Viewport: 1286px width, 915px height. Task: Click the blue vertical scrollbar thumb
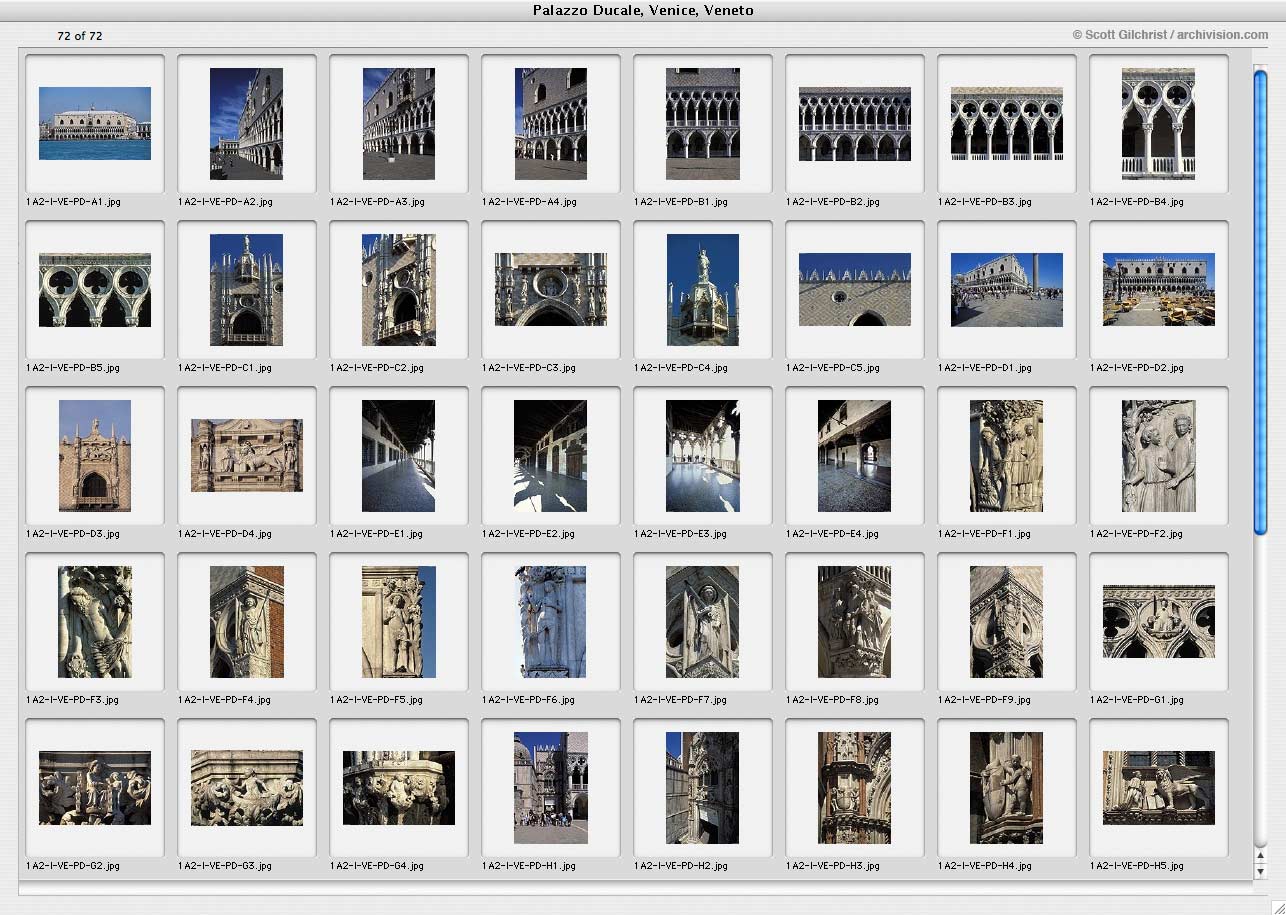1260,301
